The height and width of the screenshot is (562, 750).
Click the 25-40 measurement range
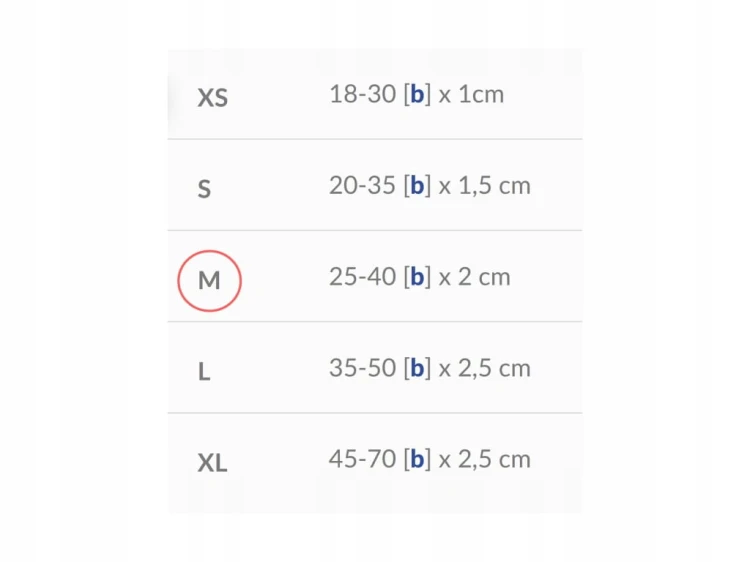[363, 276]
